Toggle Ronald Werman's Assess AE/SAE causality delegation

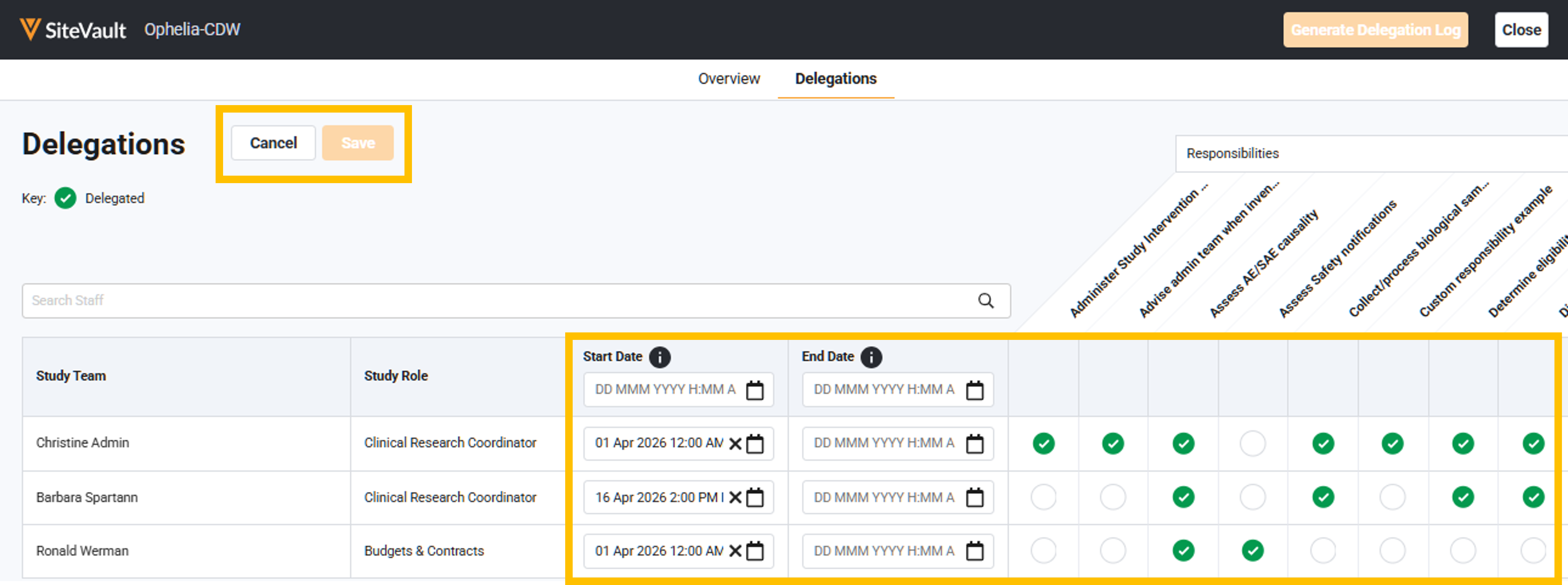[1183, 551]
